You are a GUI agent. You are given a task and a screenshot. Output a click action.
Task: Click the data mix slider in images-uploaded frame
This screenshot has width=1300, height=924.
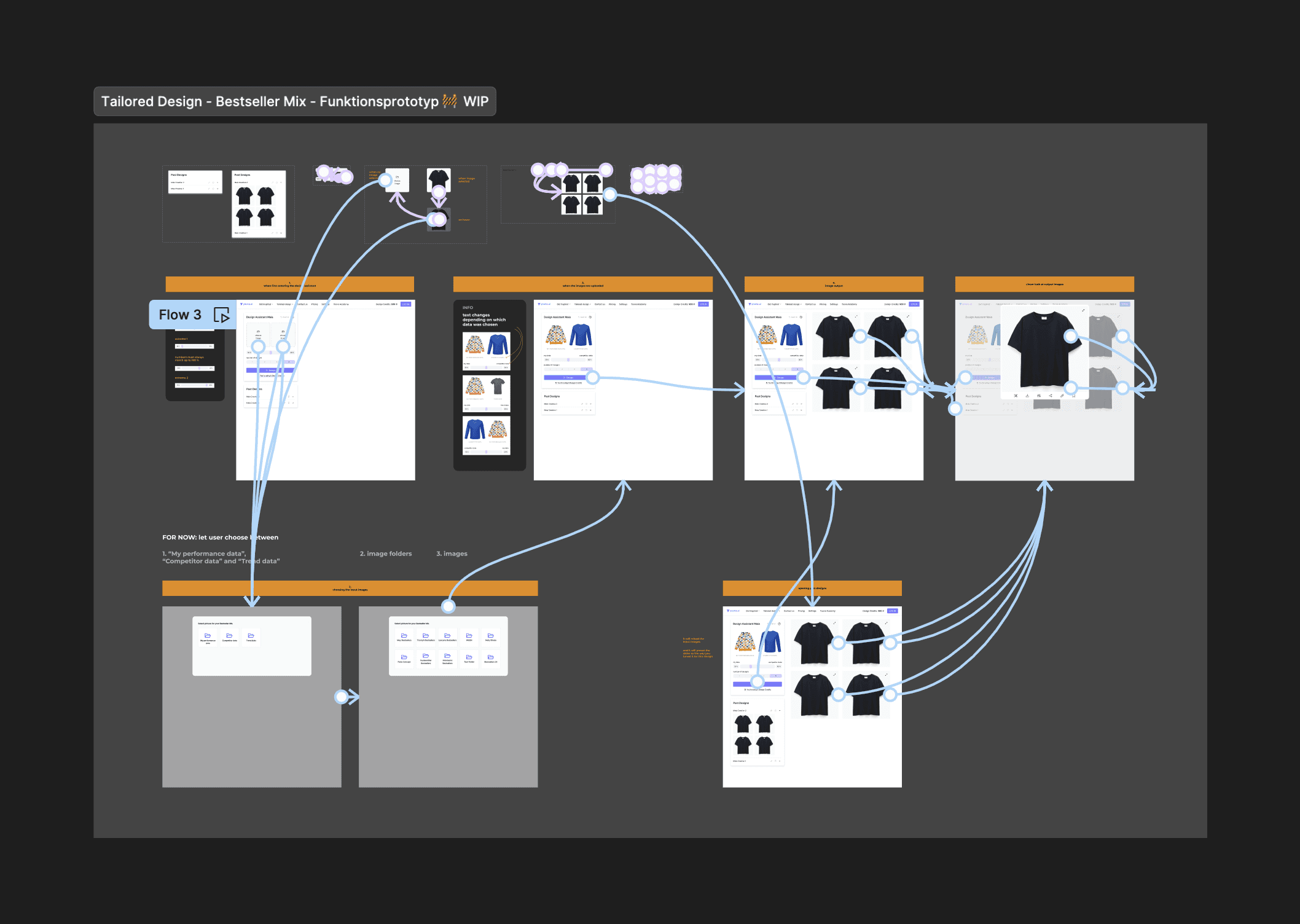point(568,360)
